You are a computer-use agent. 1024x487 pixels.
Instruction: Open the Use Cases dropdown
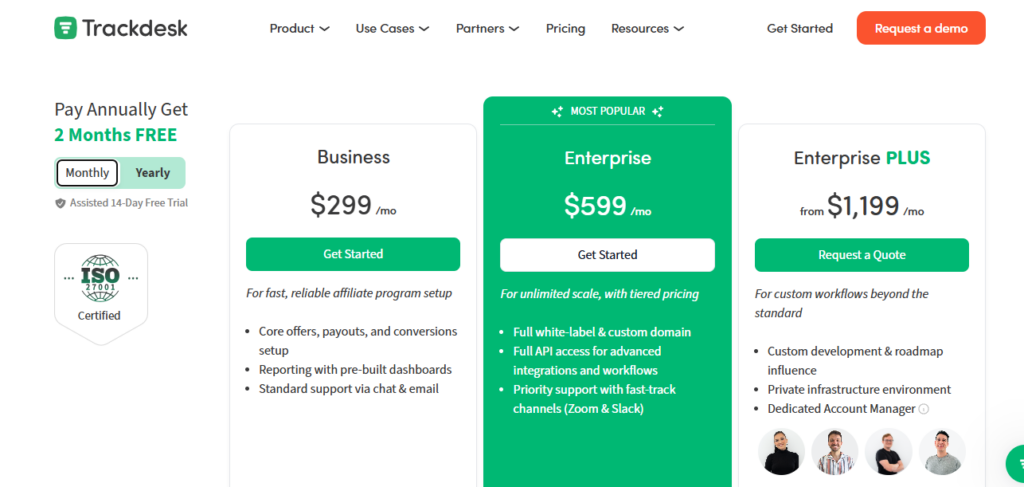coord(392,28)
